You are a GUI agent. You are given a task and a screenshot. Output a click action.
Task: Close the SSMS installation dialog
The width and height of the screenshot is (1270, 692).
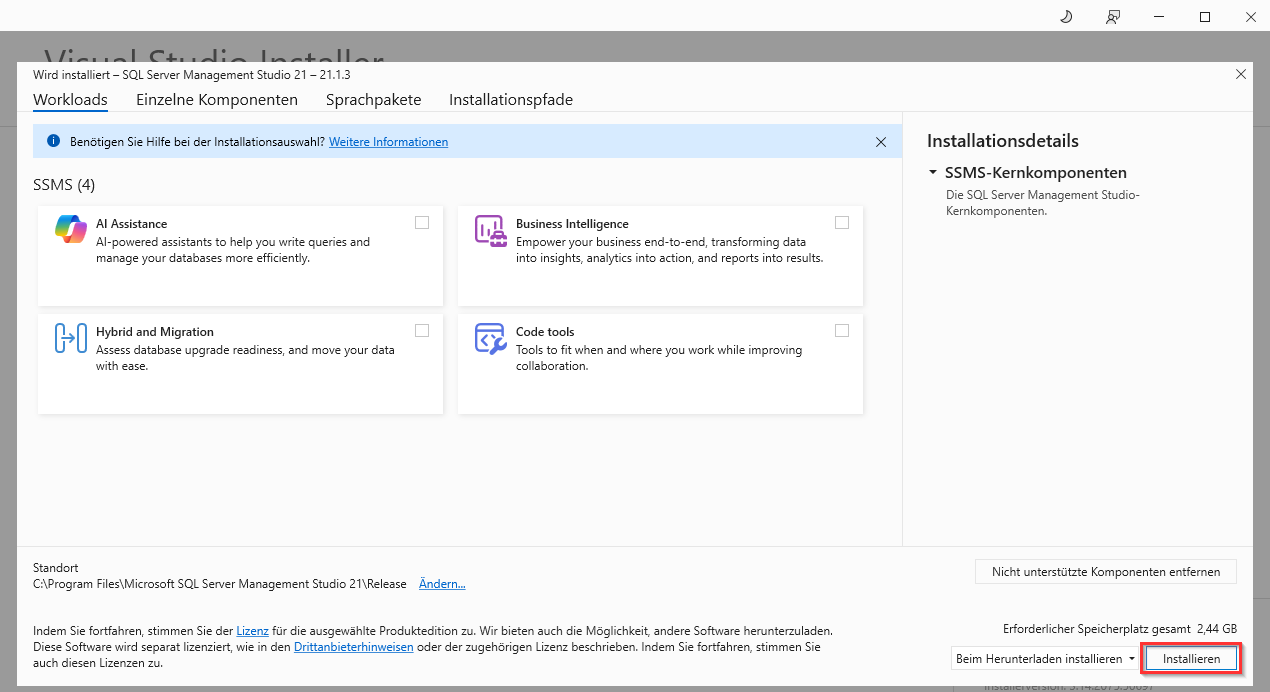(x=1241, y=74)
